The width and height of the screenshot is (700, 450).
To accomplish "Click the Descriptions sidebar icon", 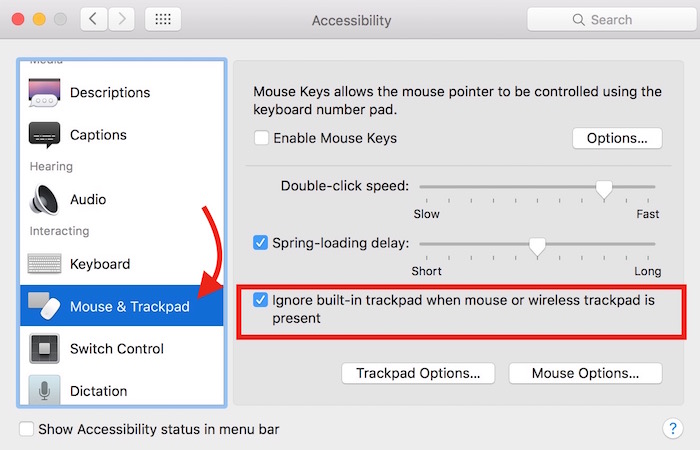I will pyautogui.click(x=45, y=93).
